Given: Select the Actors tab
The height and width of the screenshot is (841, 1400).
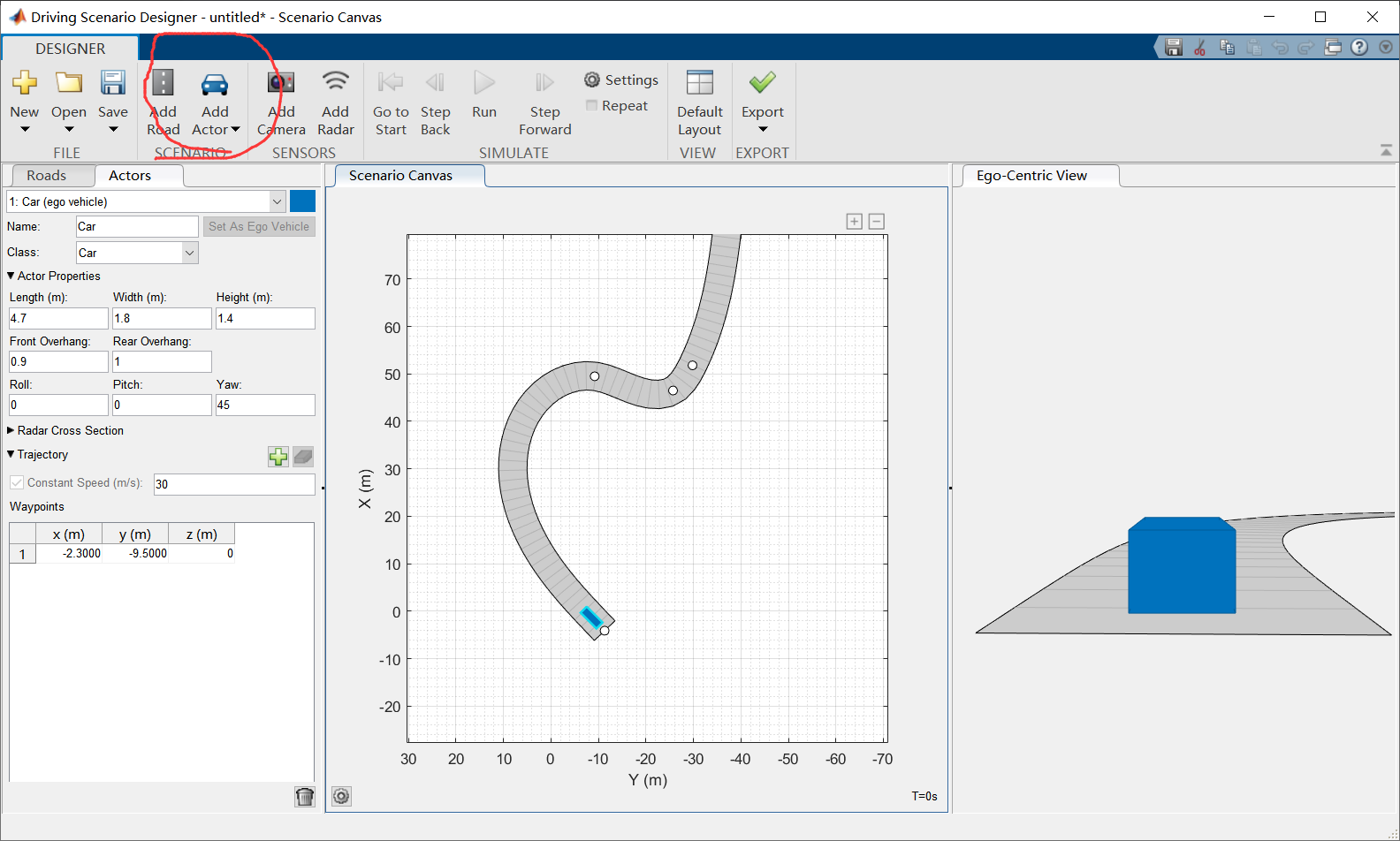Looking at the screenshot, I should pyautogui.click(x=130, y=176).
